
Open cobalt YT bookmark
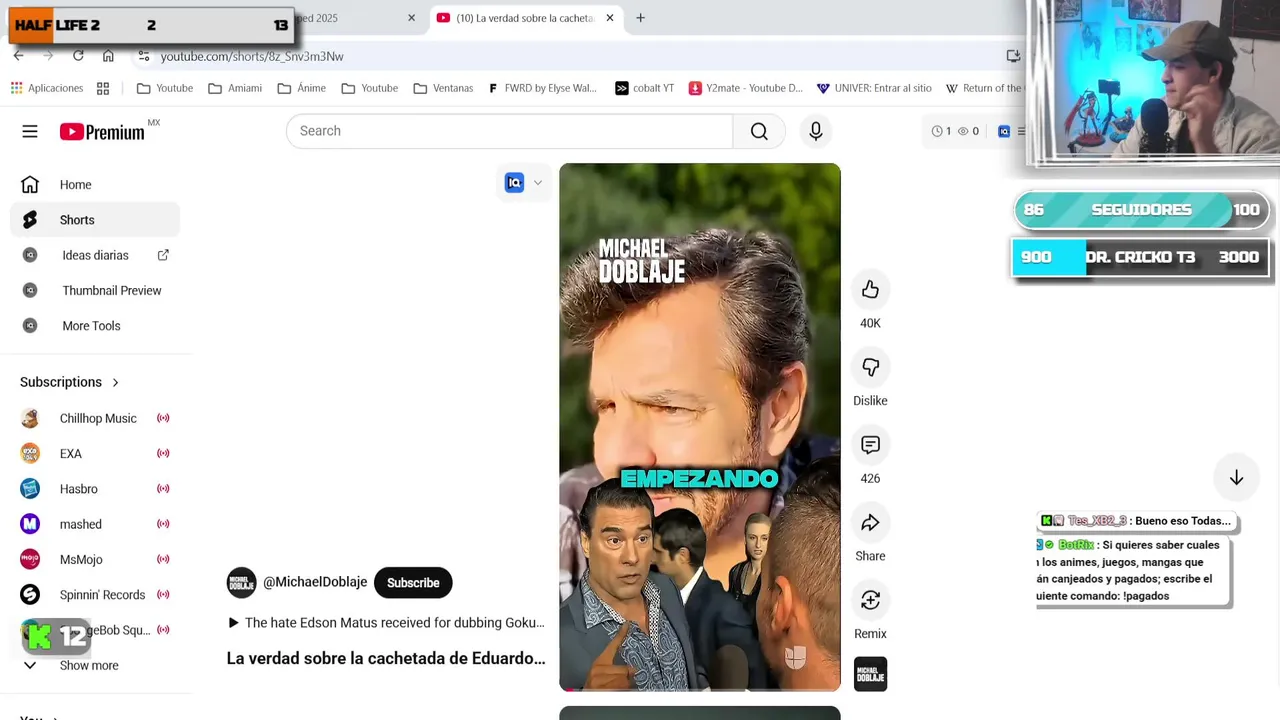(645, 88)
